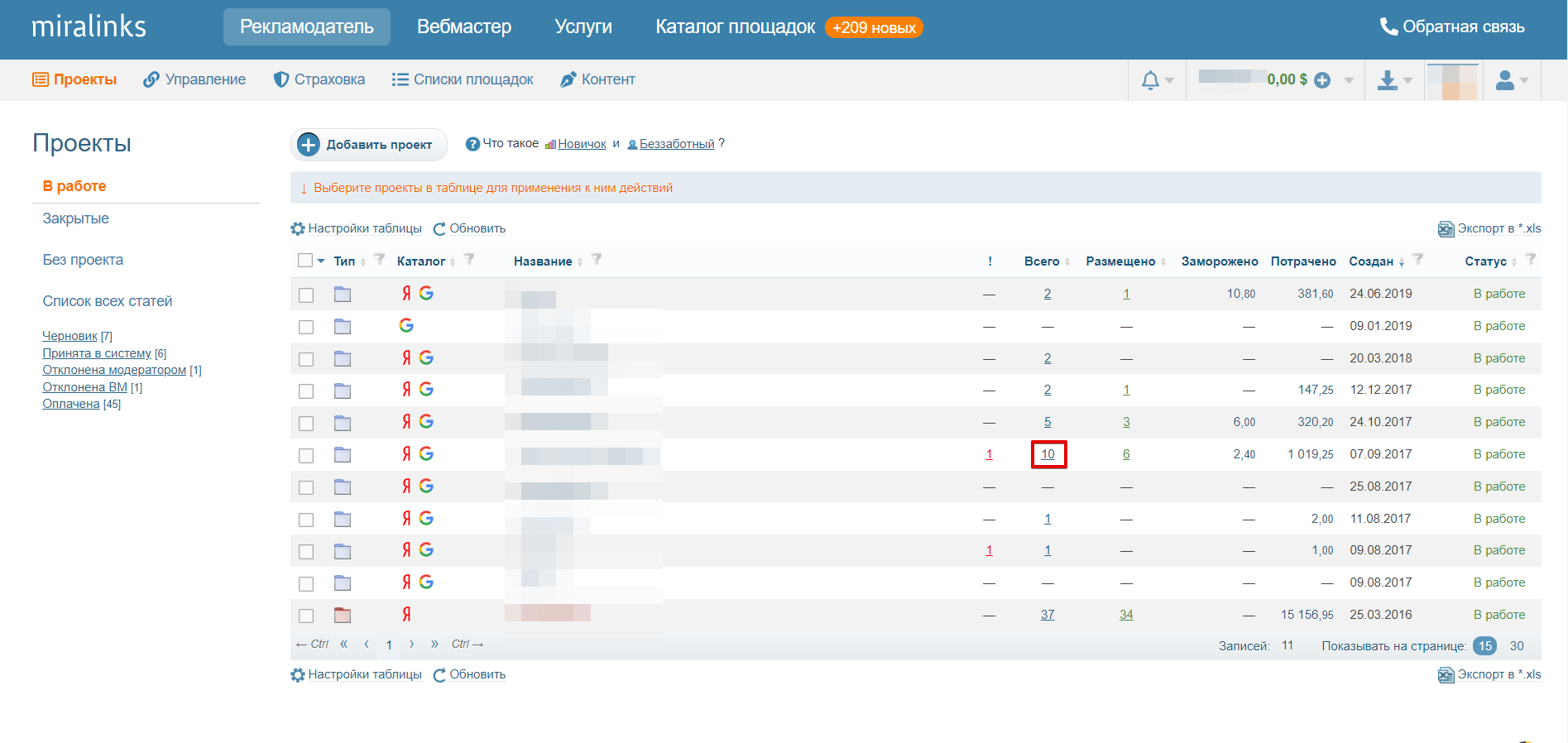Open the download icon menu
The image size is (1568, 743).
[1388, 80]
